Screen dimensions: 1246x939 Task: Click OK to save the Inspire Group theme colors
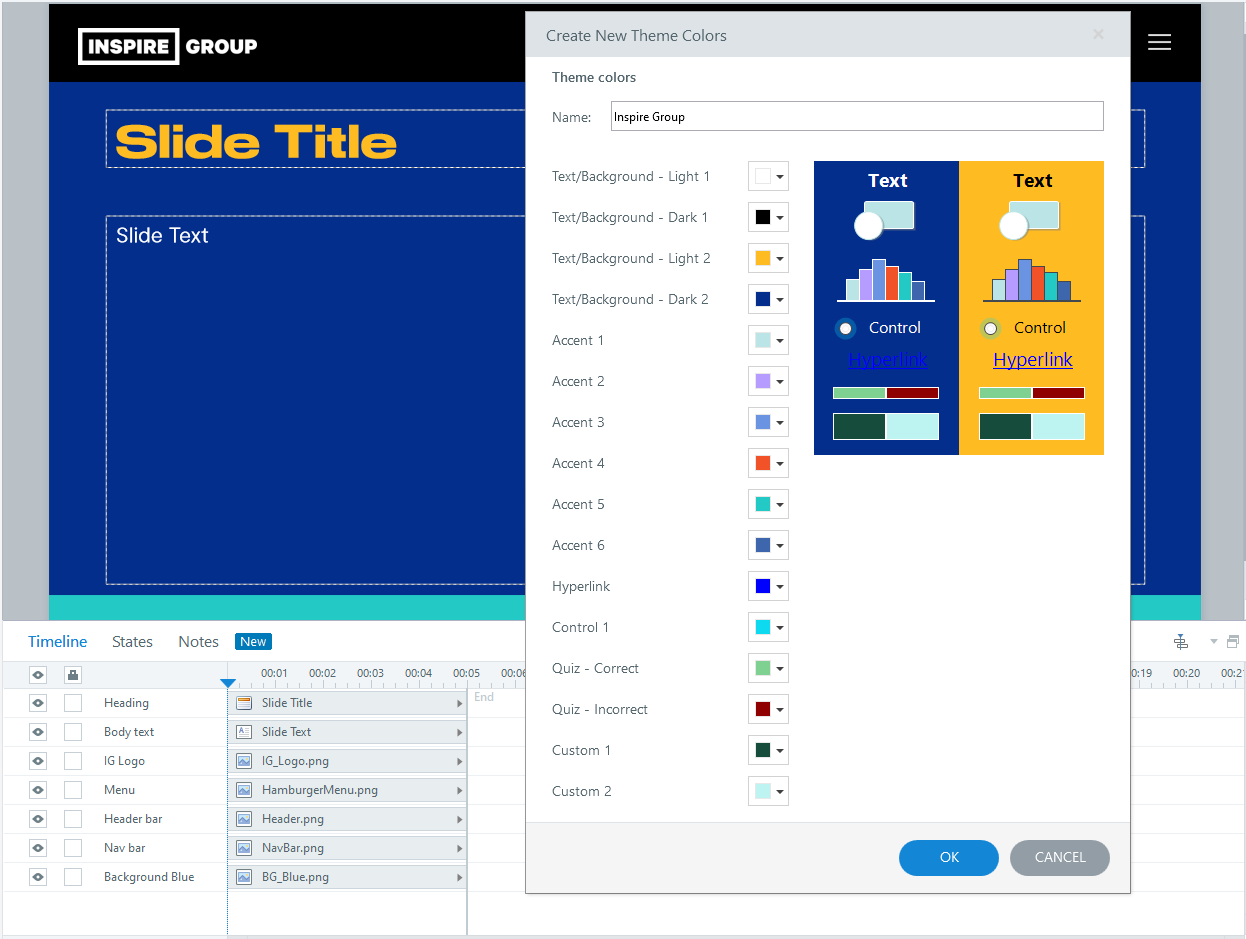click(948, 857)
